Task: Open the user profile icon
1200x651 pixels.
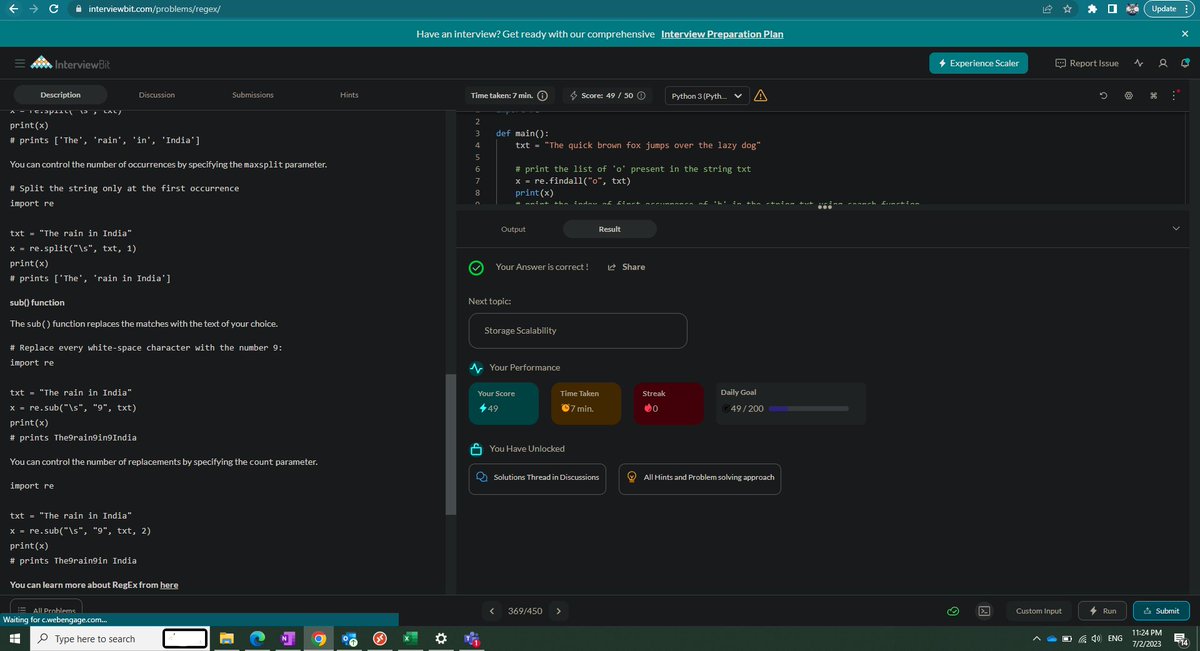Action: coord(1162,63)
